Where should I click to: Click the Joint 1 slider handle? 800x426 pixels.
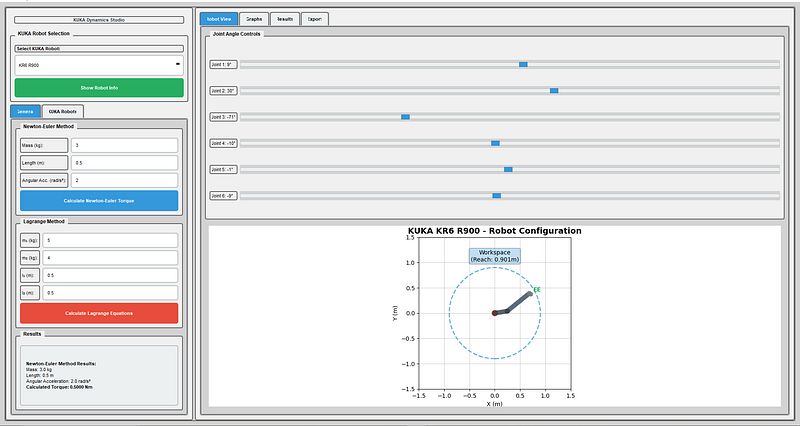point(523,64)
